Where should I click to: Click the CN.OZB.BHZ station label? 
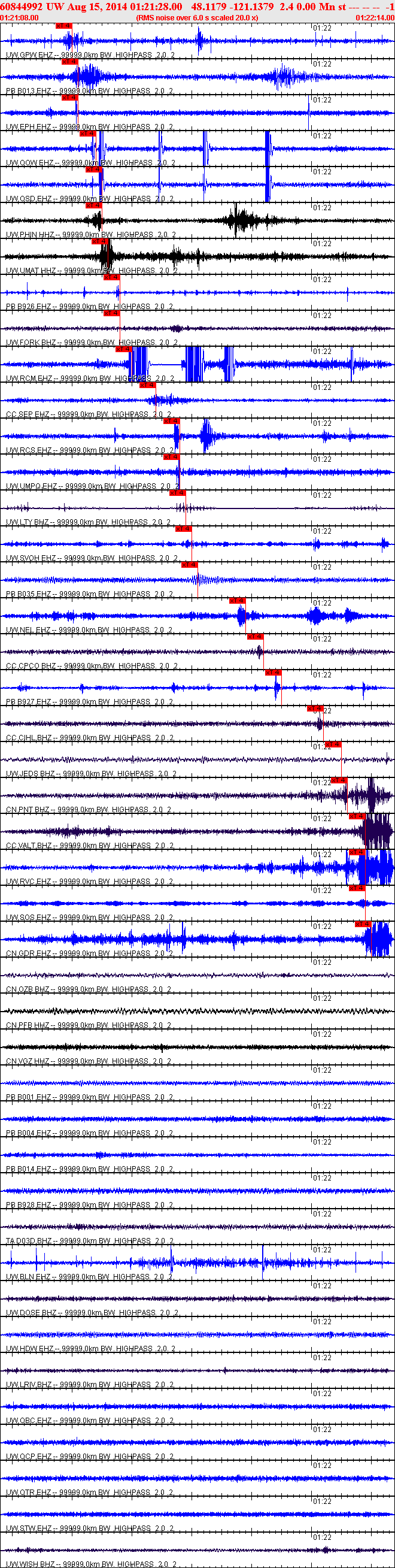point(28,989)
